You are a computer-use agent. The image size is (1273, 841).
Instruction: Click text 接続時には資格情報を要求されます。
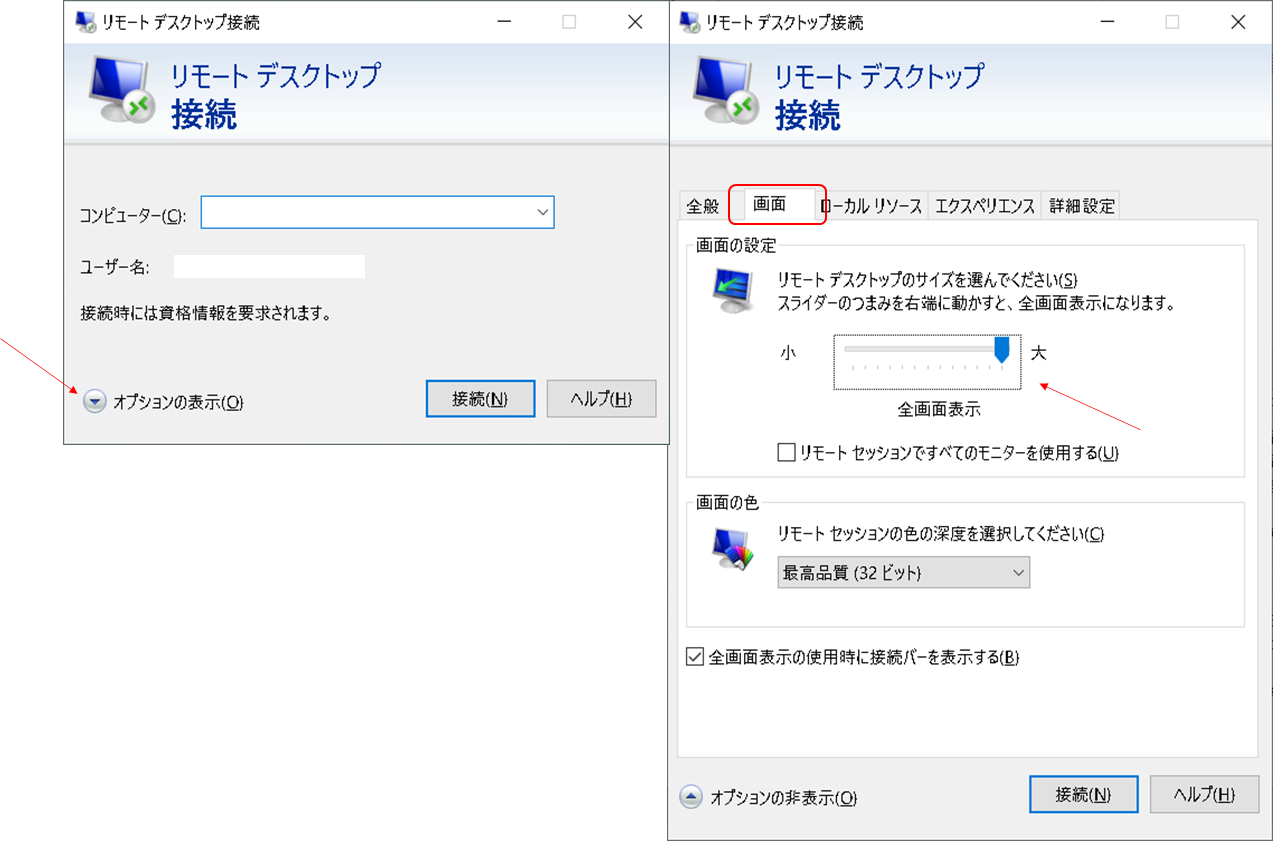pos(206,313)
